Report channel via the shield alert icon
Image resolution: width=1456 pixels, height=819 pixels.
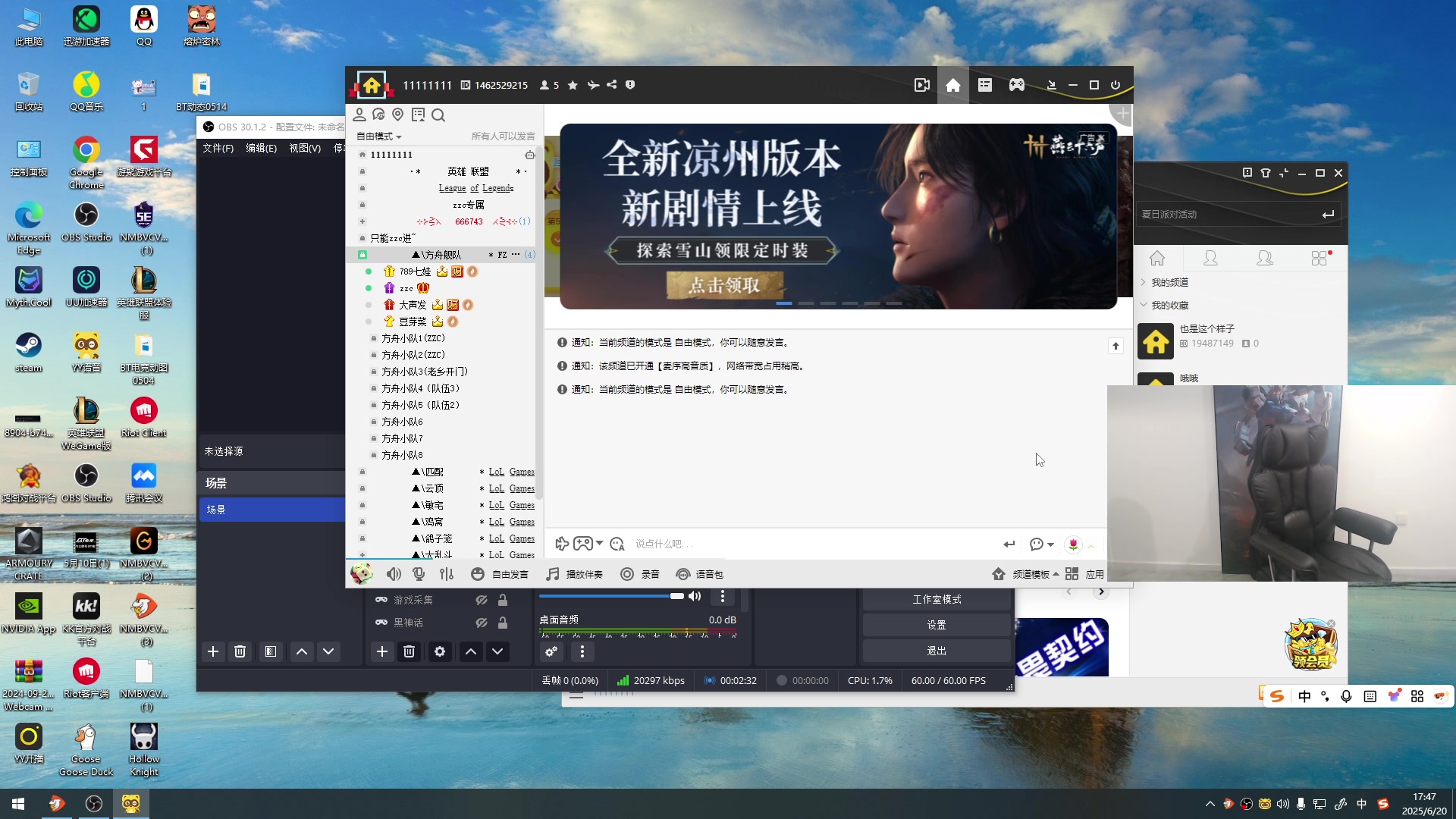[630, 85]
